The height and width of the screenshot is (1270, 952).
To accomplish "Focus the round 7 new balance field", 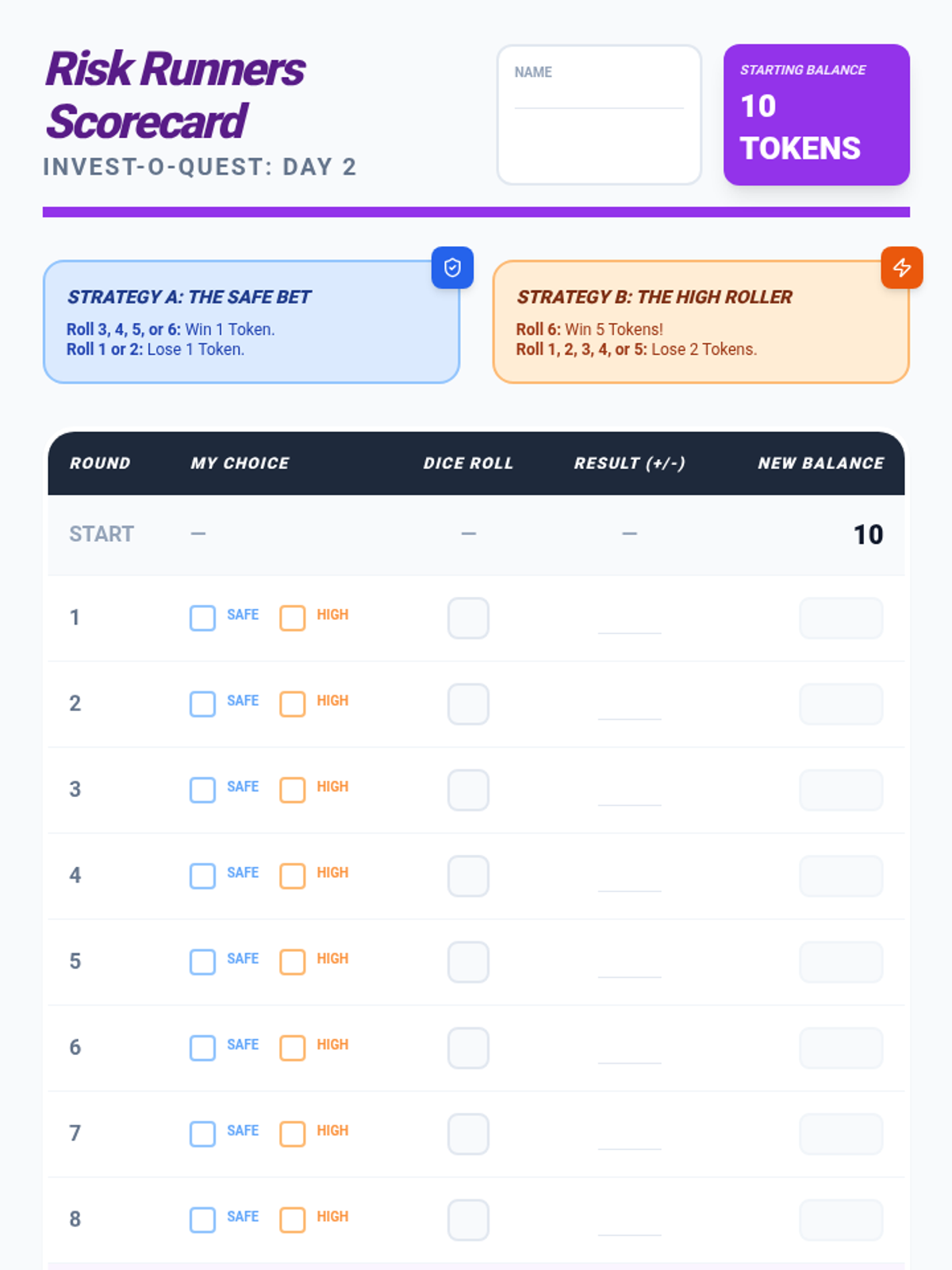I will 841,1133.
